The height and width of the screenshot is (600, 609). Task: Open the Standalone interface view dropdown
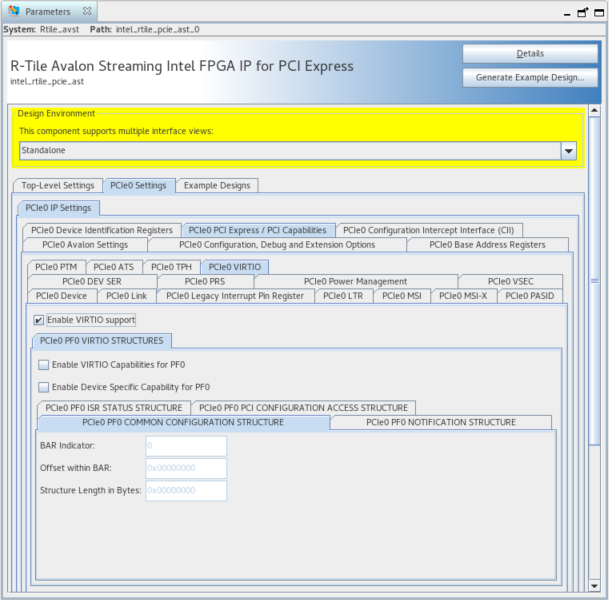[569, 151]
